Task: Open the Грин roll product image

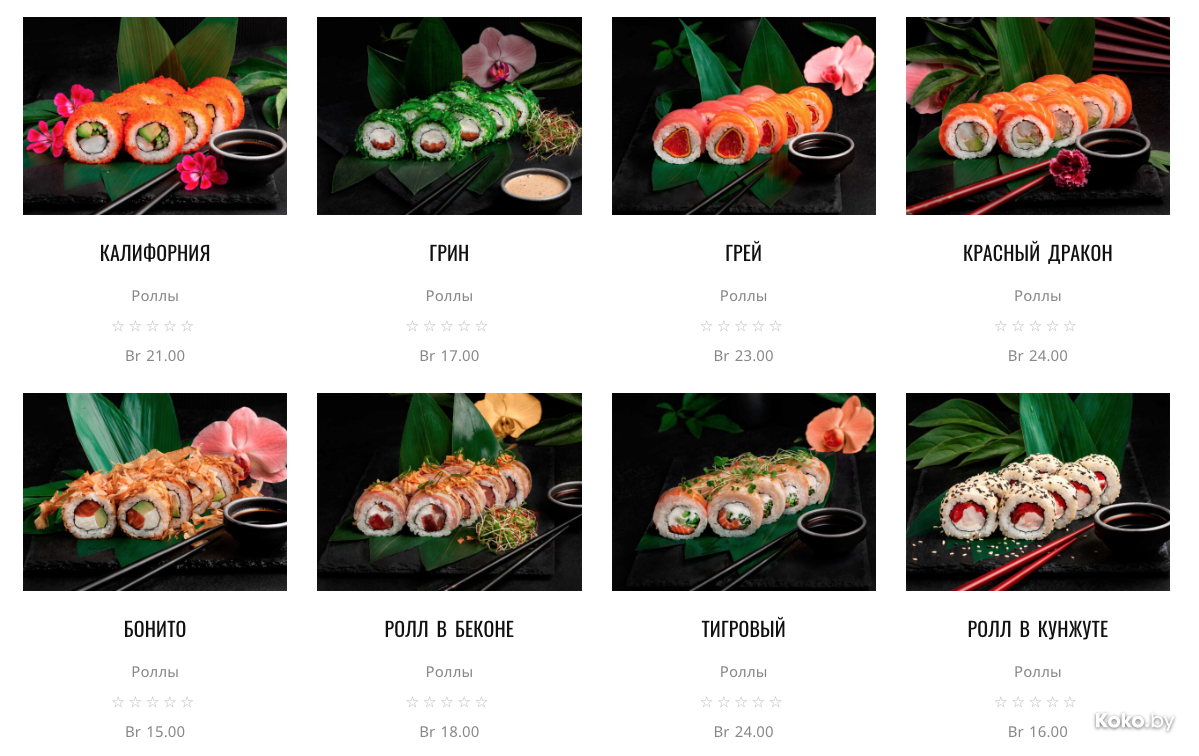Action: click(x=449, y=116)
